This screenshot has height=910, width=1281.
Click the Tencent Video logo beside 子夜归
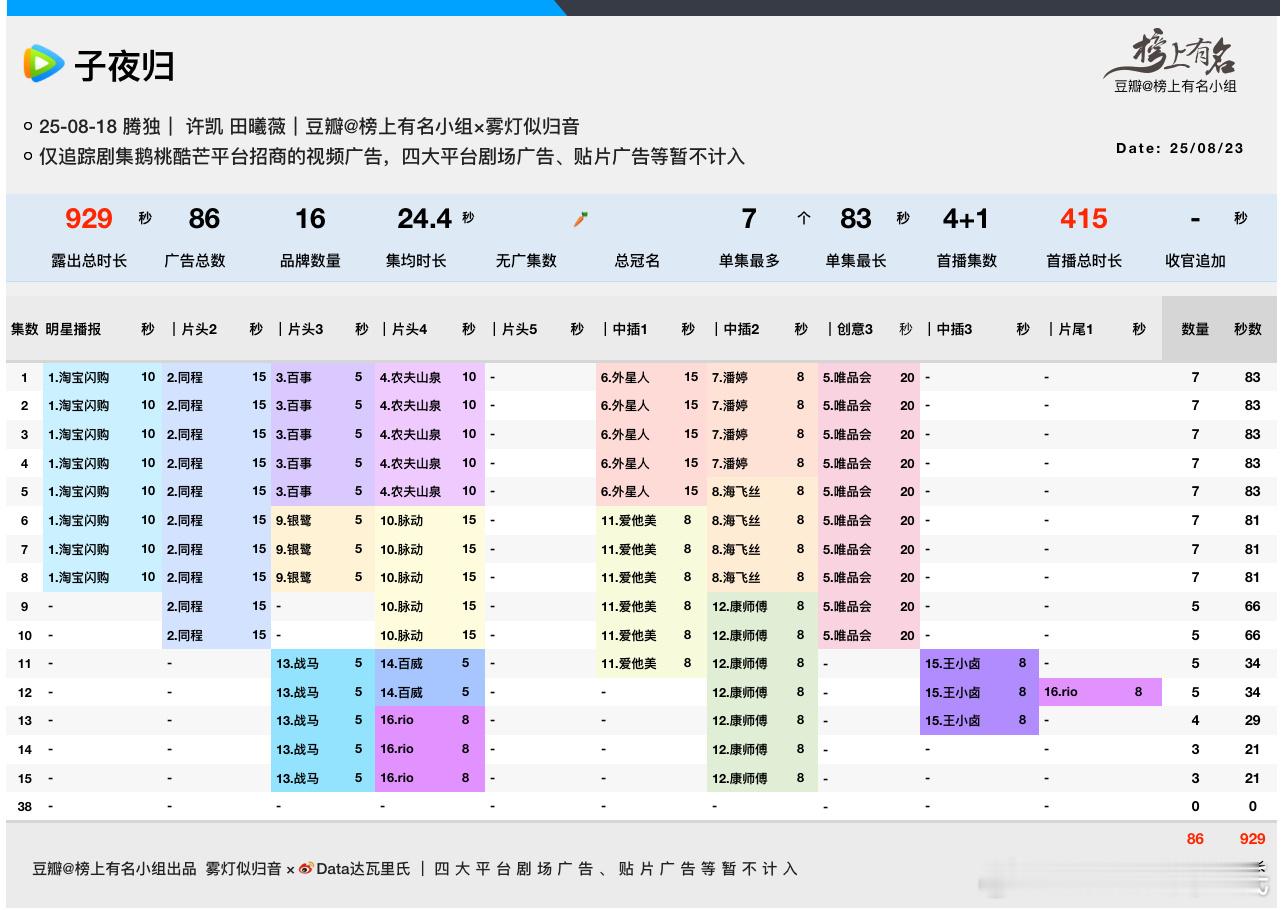(x=44, y=64)
